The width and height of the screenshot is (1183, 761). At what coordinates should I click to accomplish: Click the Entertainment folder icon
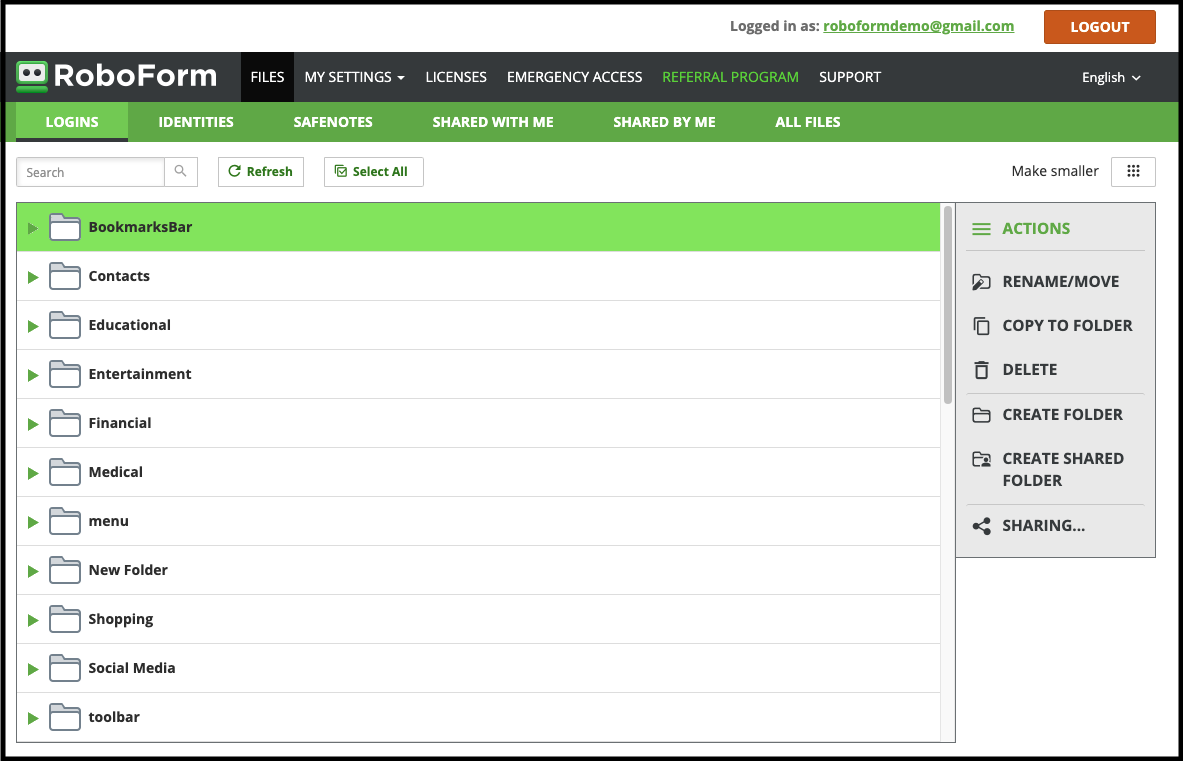click(65, 374)
